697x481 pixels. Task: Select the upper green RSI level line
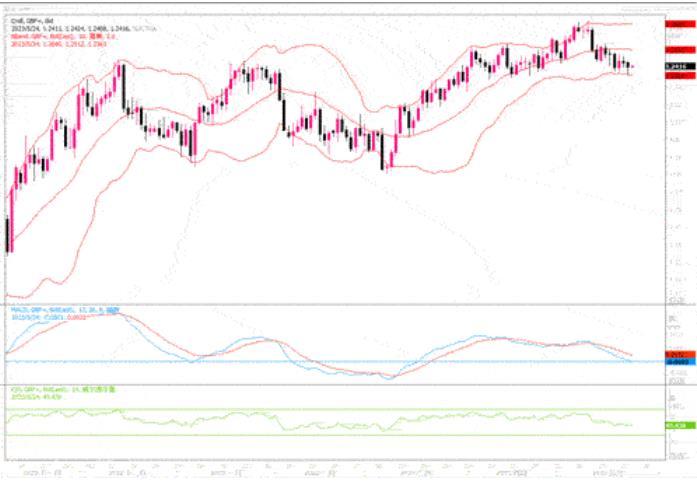300,409
